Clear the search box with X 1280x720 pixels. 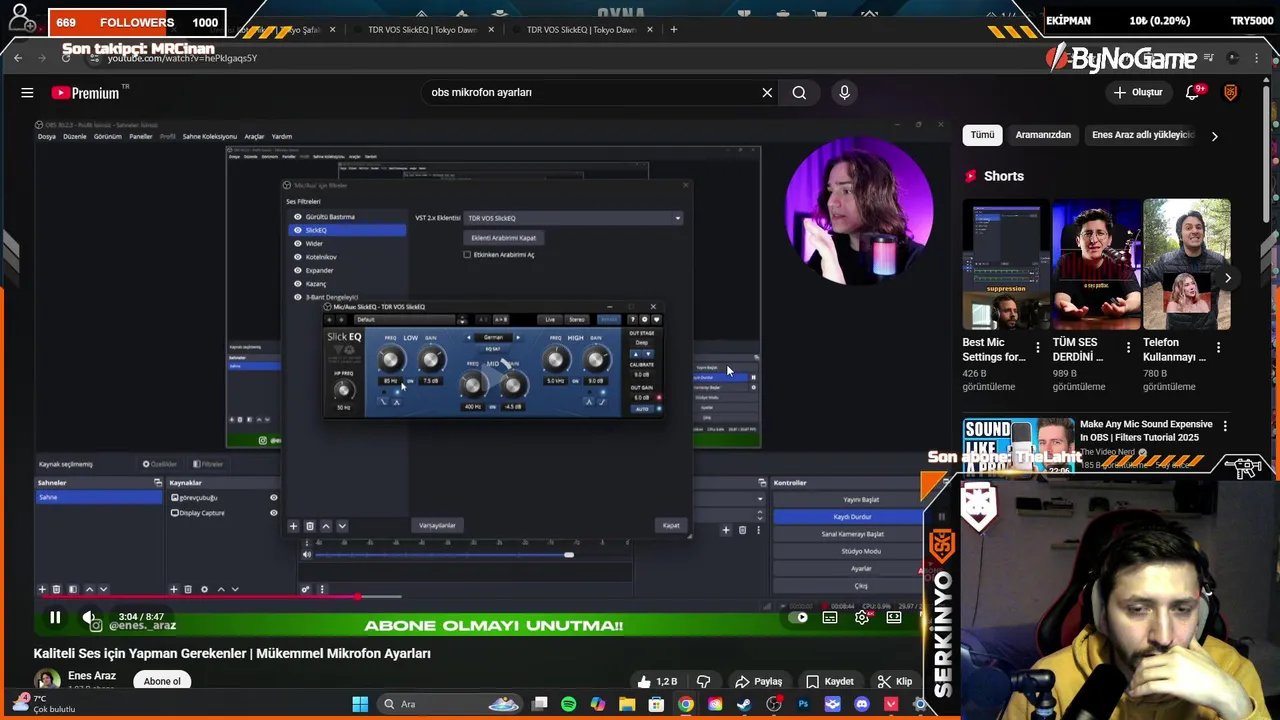pos(767,93)
